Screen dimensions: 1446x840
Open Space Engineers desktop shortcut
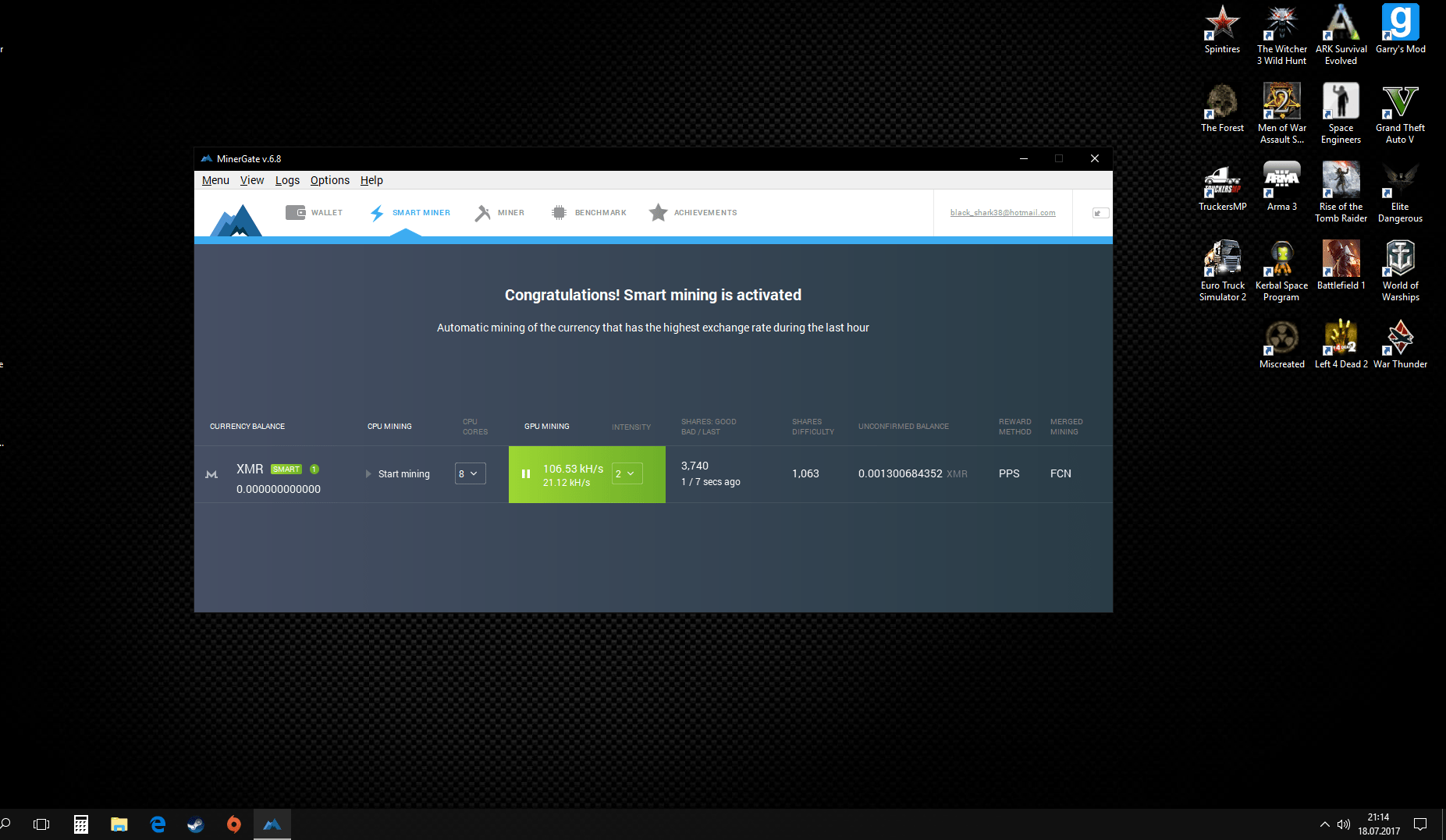(1341, 114)
